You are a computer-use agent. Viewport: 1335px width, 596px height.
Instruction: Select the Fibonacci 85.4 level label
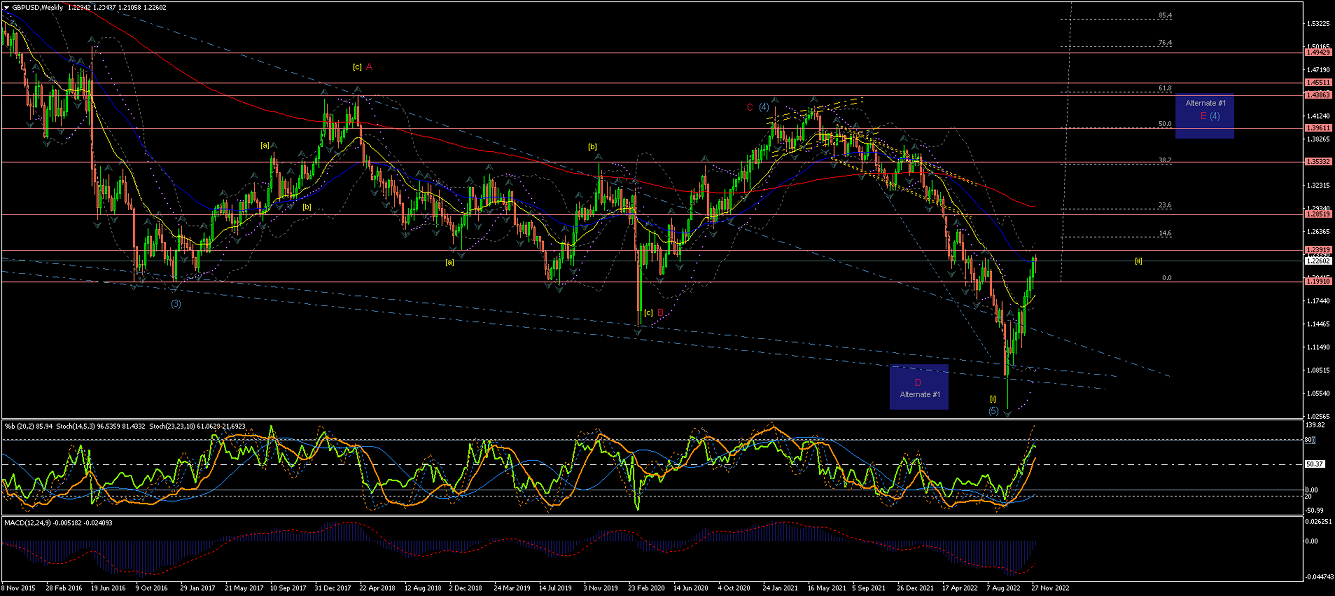pyautogui.click(x=1165, y=16)
